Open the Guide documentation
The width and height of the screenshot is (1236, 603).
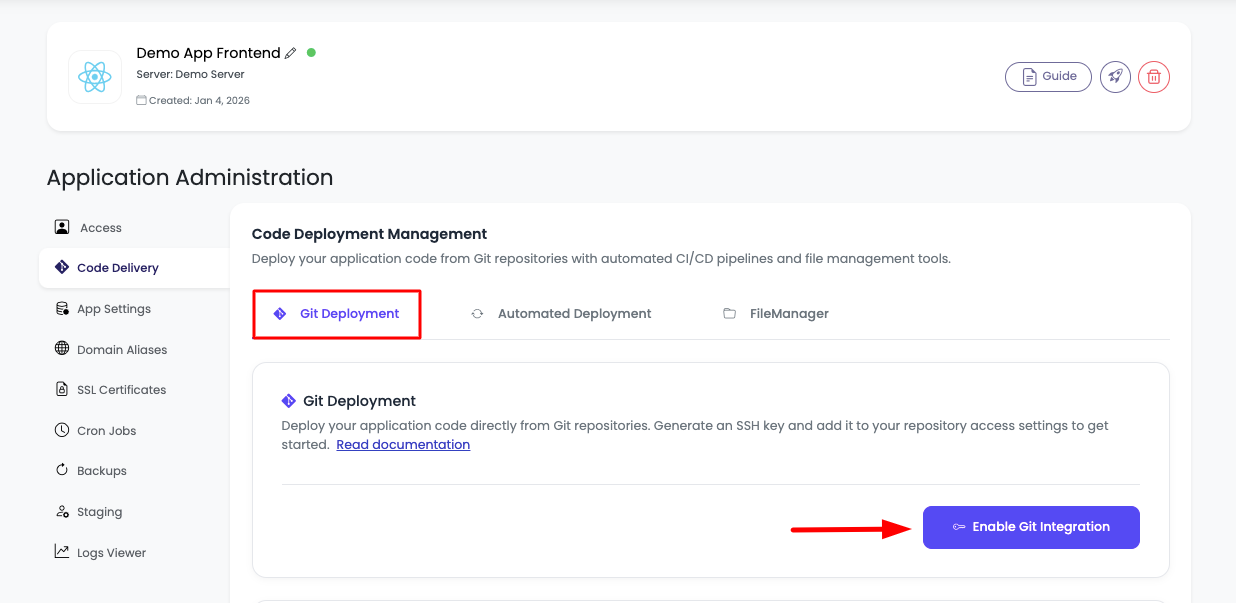1048,76
